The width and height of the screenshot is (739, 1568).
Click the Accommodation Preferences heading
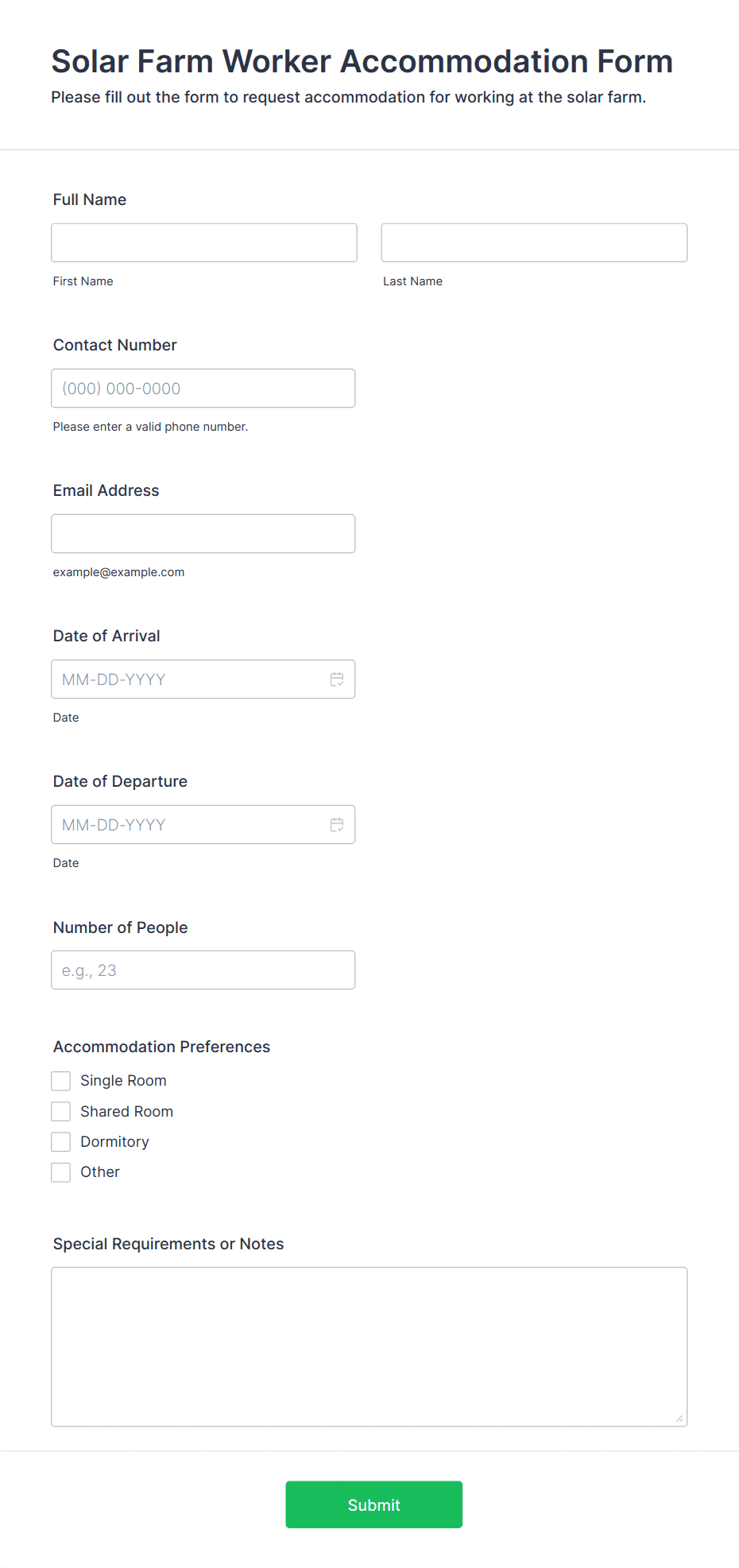161,1047
